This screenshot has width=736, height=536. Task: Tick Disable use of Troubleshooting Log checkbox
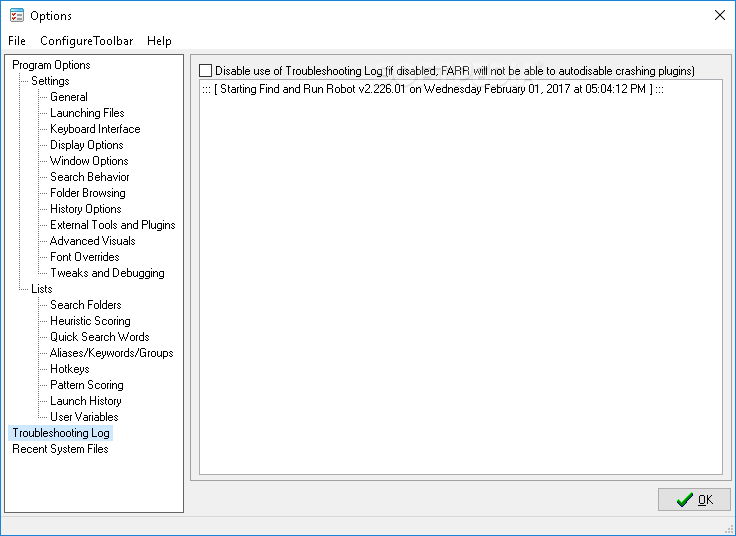click(206, 71)
